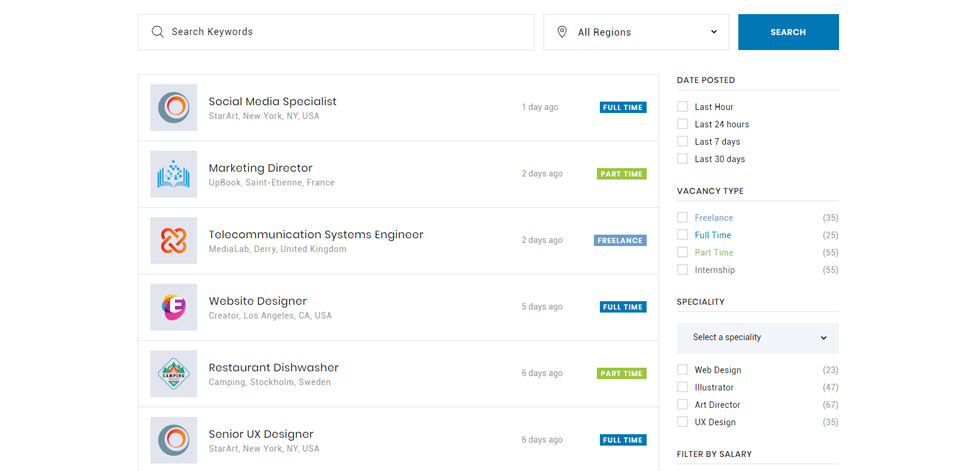980x471 pixels.
Task: Enable the Part Time vacancy filter
Action: [682, 252]
